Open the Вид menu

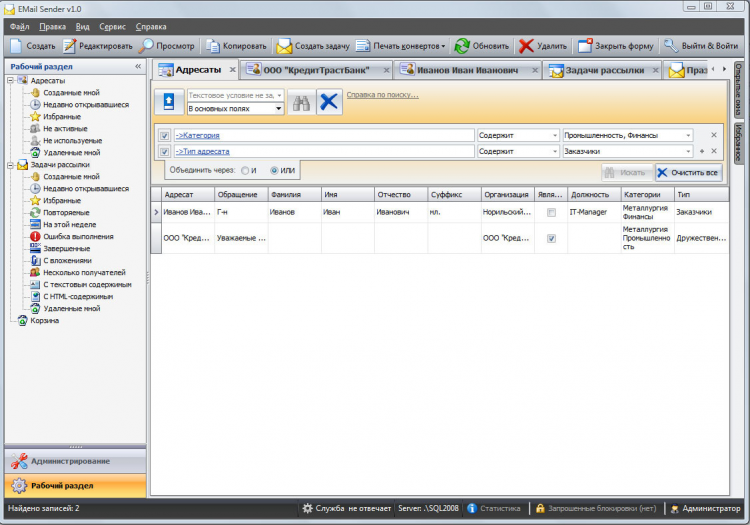click(82, 27)
